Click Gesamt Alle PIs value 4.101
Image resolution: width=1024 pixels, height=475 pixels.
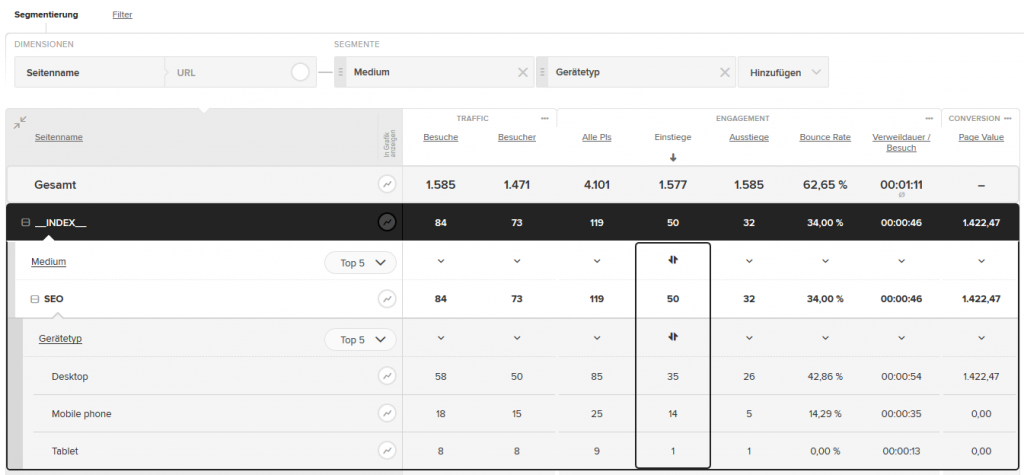pos(597,185)
